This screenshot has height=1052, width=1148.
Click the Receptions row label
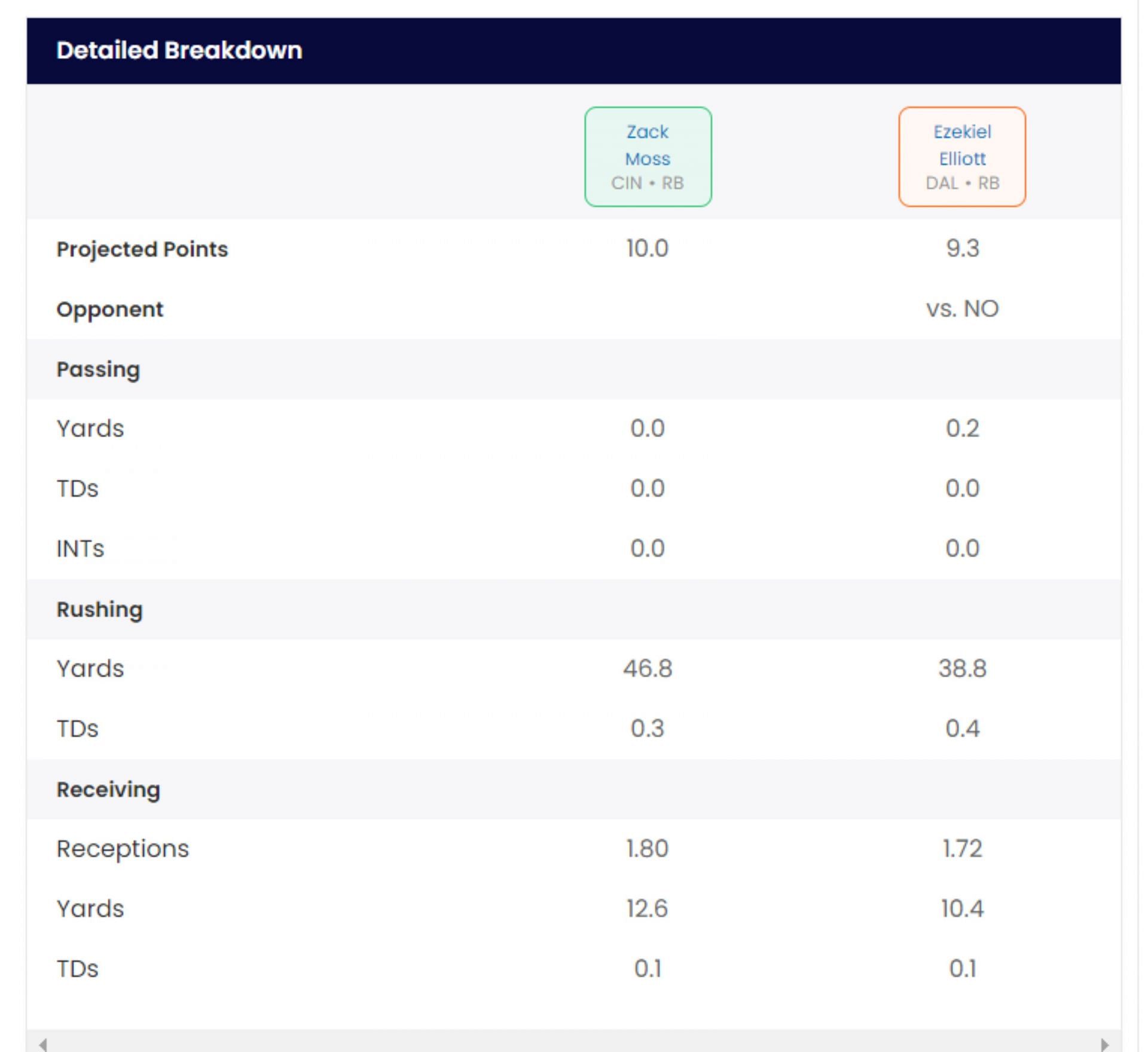(x=123, y=849)
